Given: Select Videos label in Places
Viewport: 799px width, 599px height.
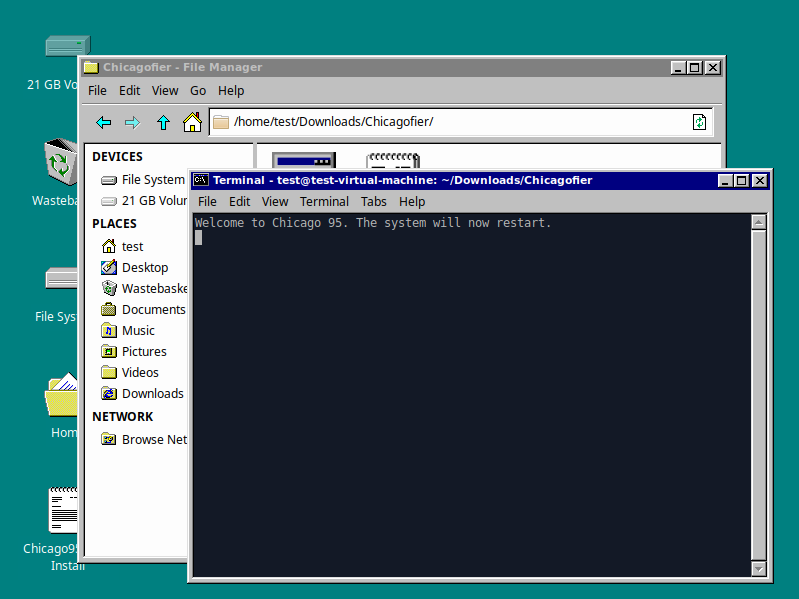Looking at the screenshot, I should 140,372.
